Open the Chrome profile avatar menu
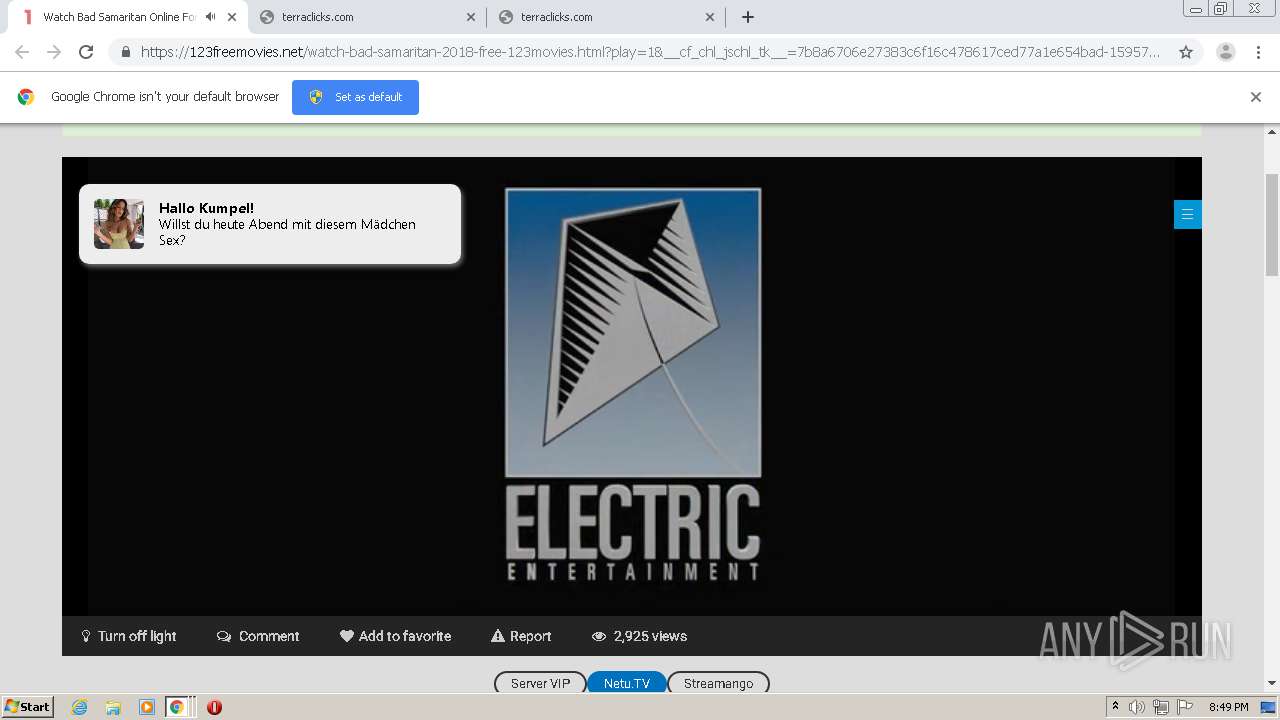The height and width of the screenshot is (720, 1280). point(1226,52)
